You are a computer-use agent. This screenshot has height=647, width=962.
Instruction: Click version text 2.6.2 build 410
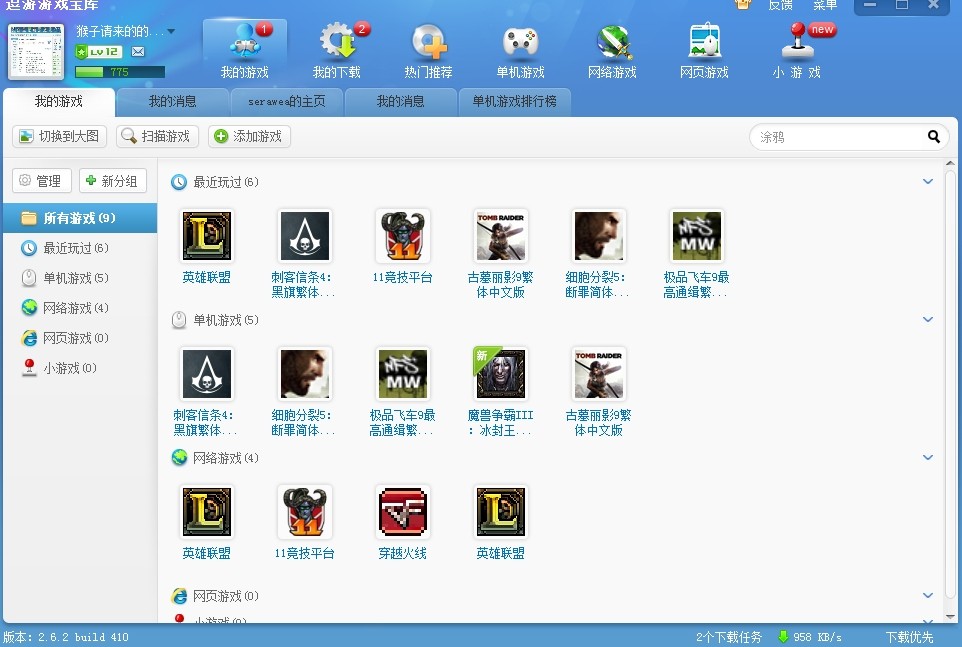pyautogui.click(x=66, y=637)
